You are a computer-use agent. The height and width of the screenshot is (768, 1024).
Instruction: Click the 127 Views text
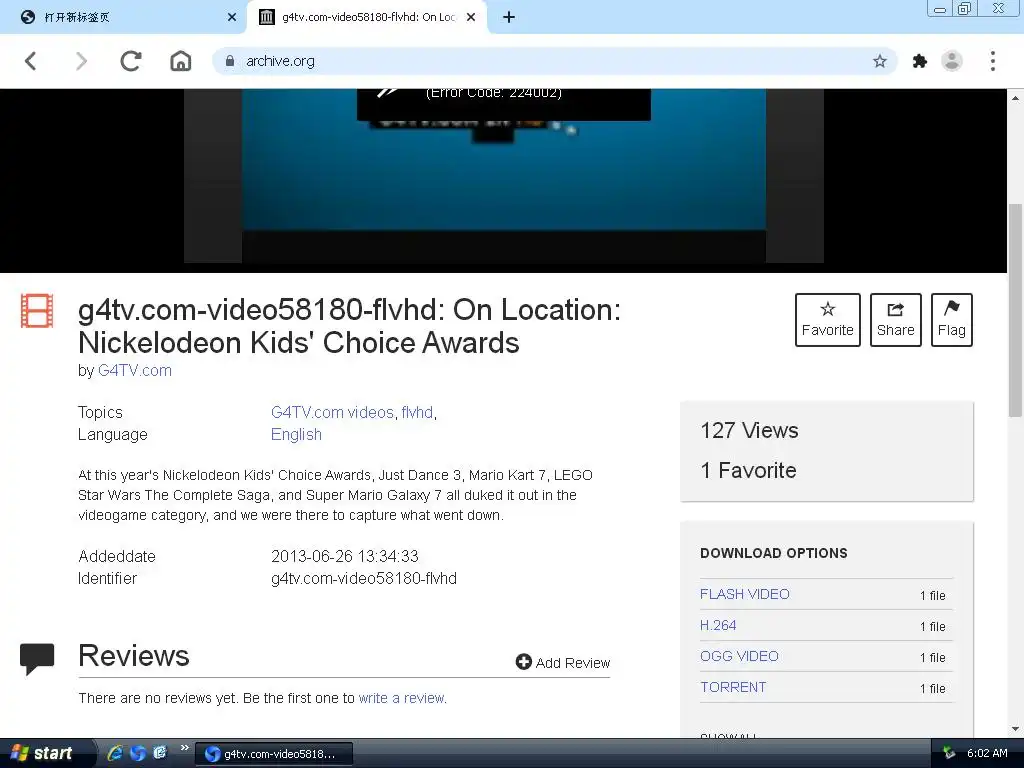click(749, 430)
